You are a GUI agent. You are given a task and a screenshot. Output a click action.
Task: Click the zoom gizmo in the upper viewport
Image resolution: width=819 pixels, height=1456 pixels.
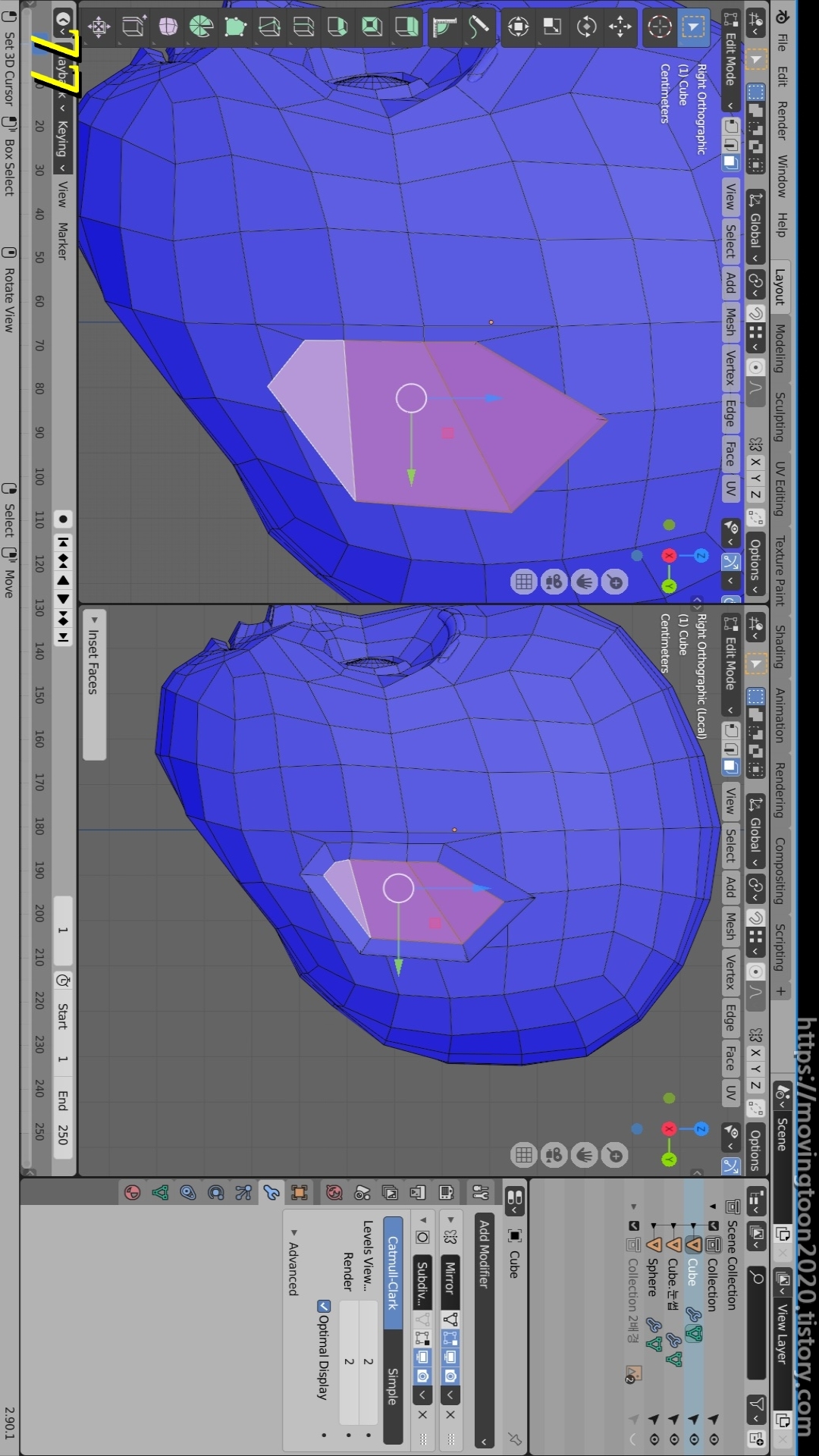tap(615, 582)
